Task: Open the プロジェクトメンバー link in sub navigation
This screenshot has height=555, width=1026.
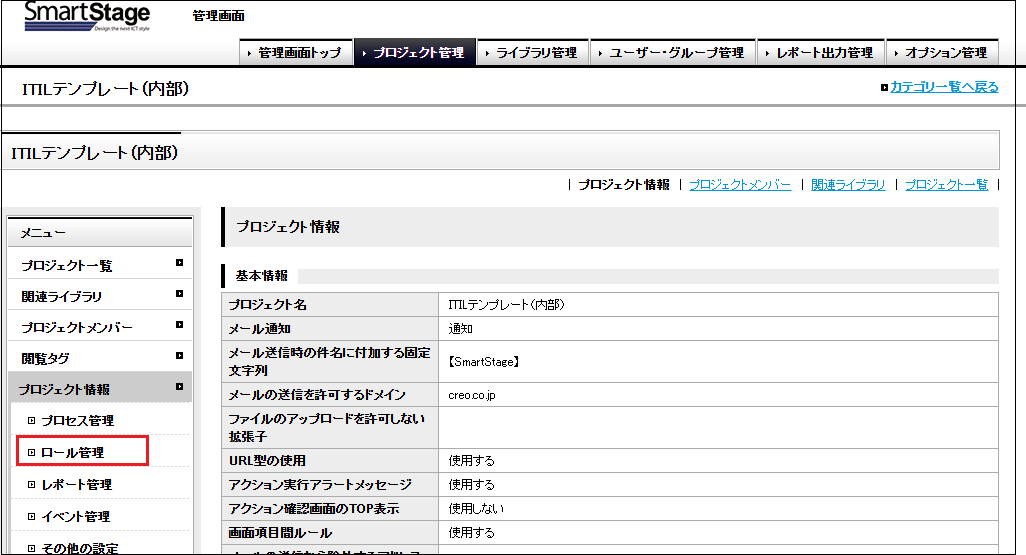Action: pos(739,185)
